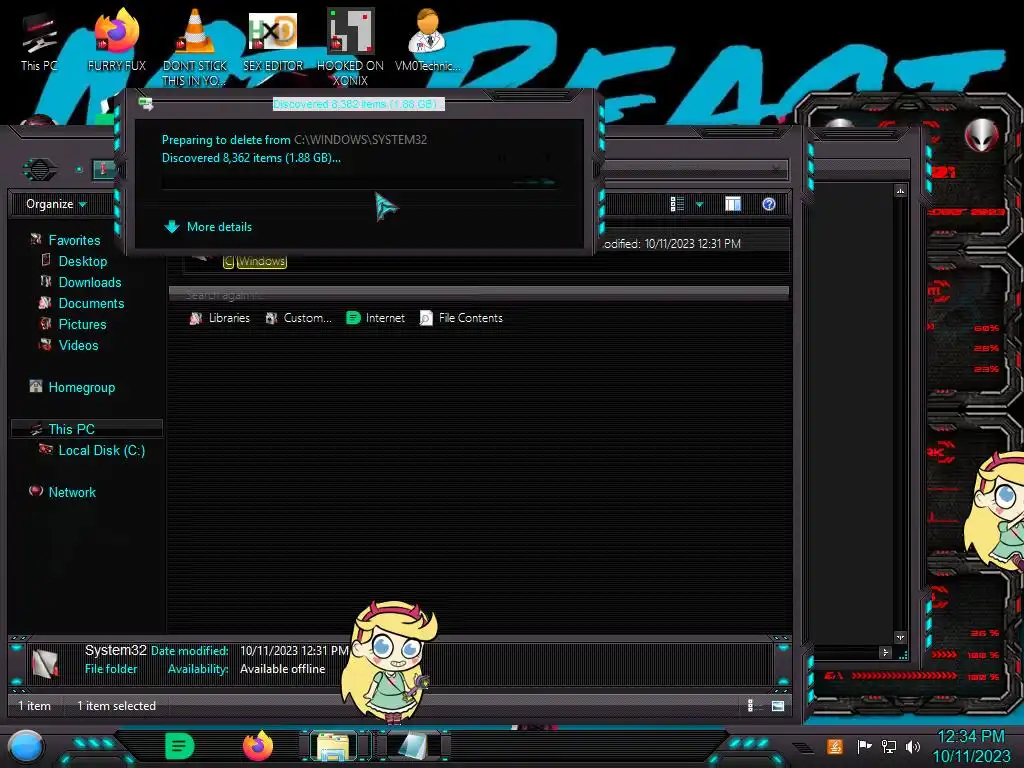This screenshot has width=1024, height=768.
Task: Click the delete progress bar
Action: tap(359, 182)
